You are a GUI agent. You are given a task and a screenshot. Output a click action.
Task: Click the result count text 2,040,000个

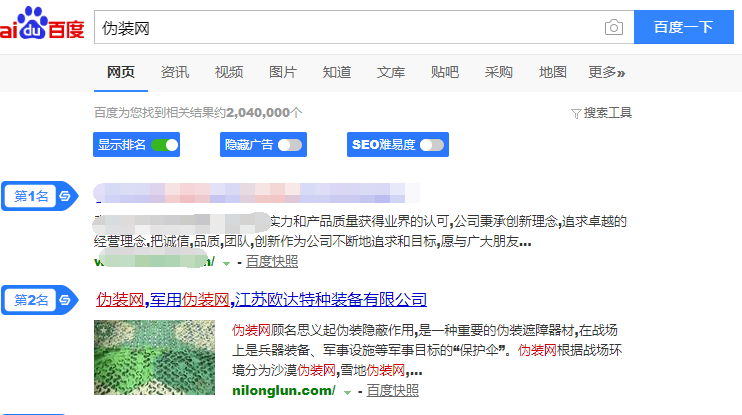pos(264,113)
